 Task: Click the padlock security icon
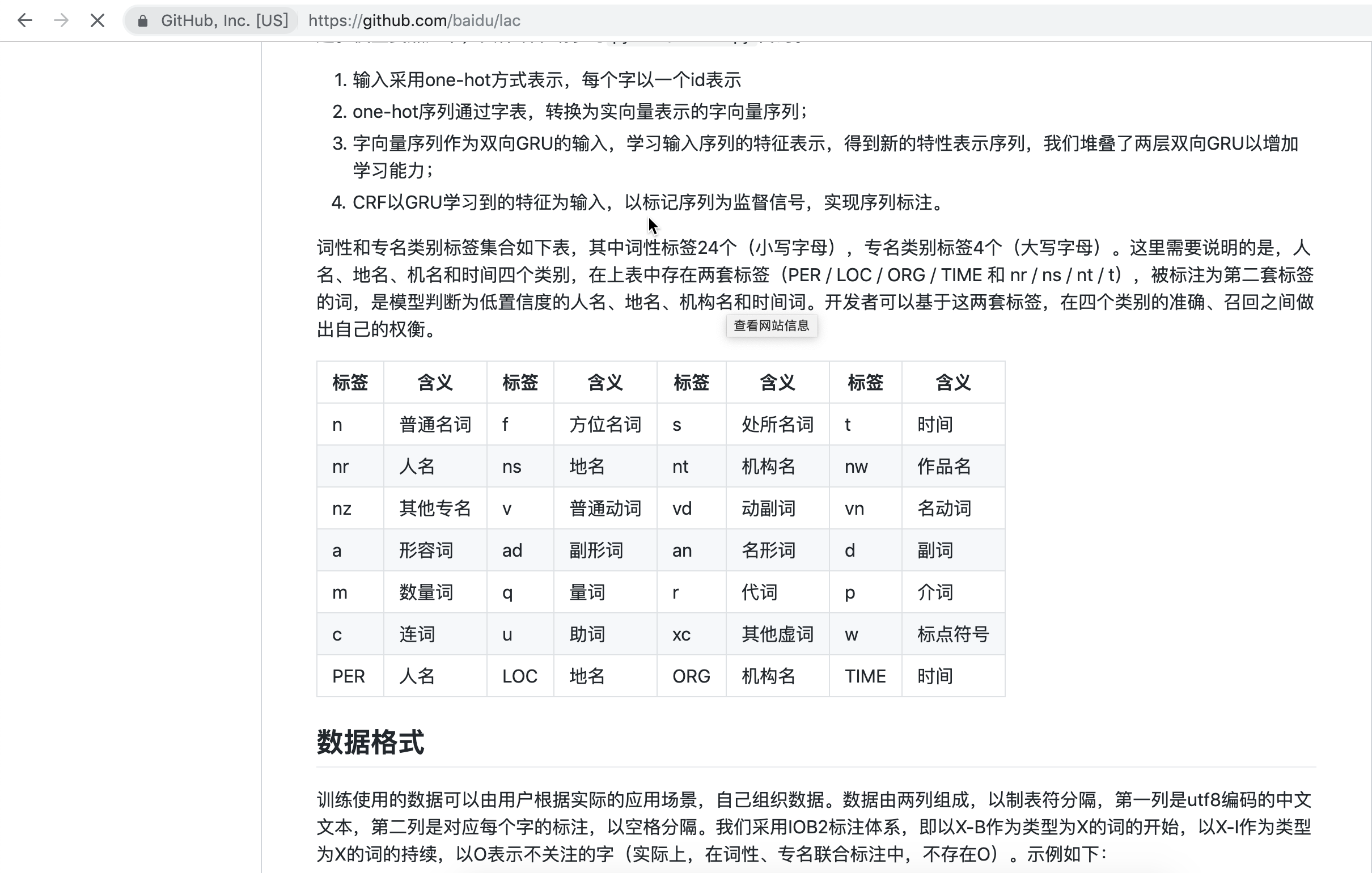143,21
